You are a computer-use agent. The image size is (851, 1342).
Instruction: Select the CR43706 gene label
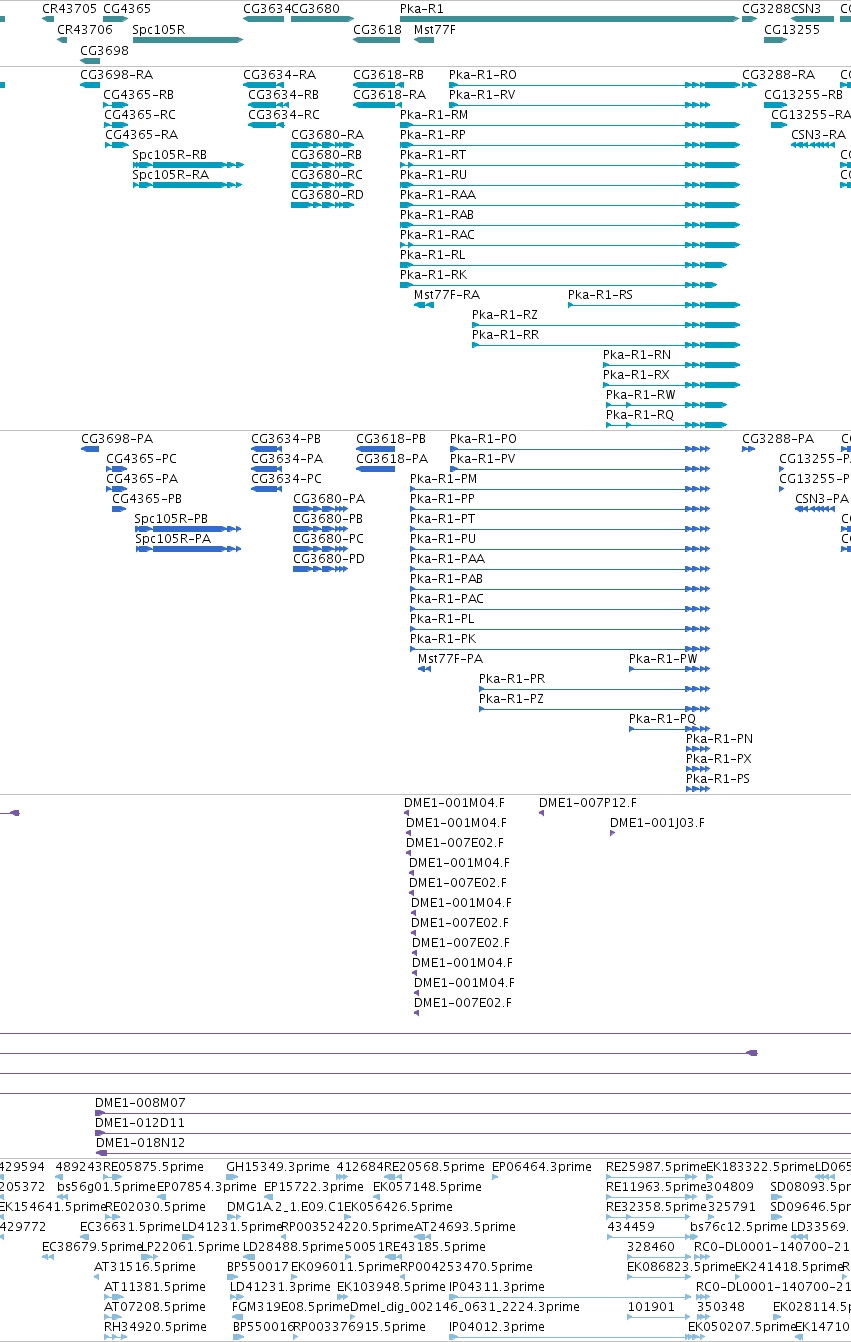click(85, 30)
